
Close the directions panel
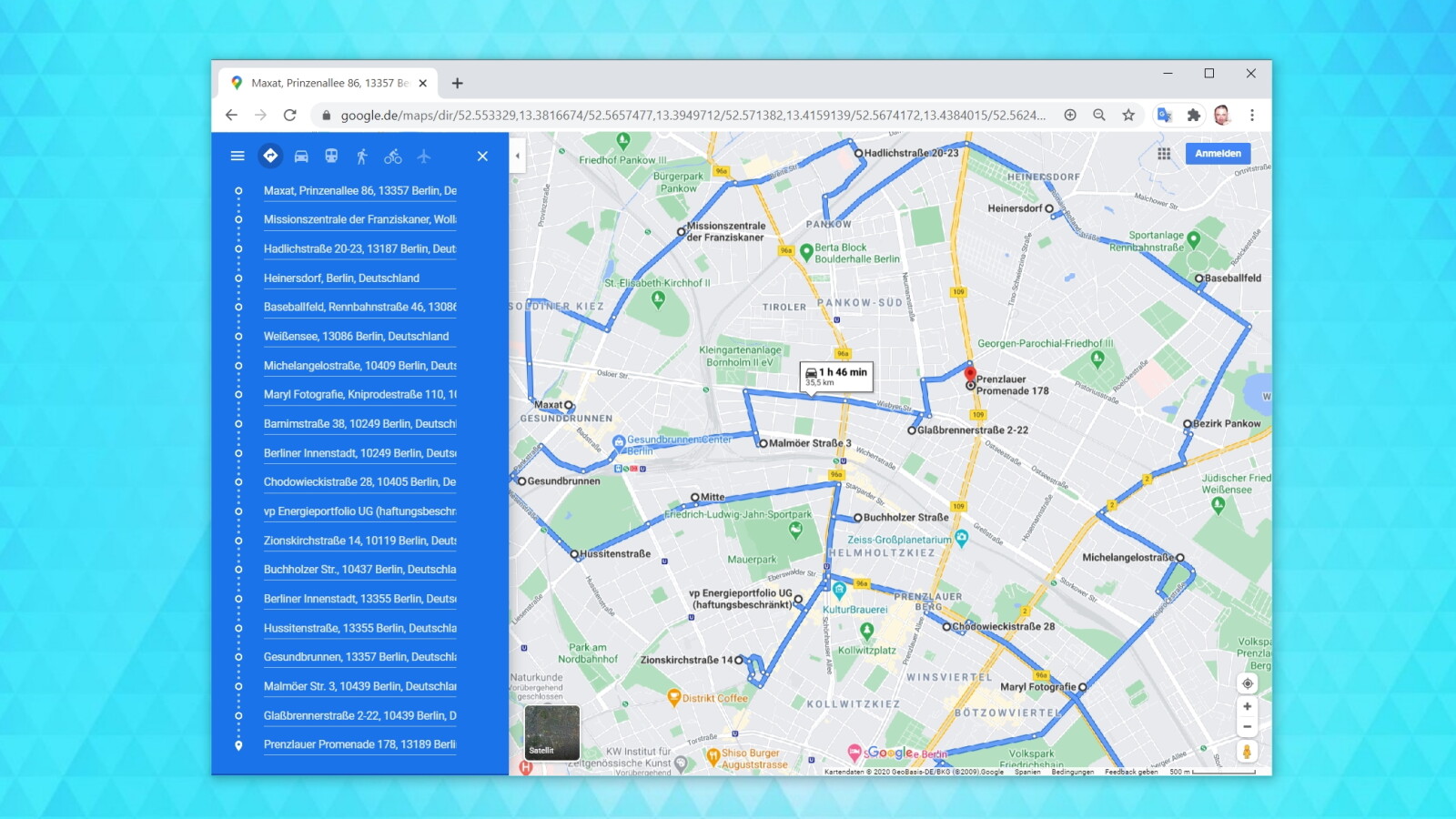(x=482, y=157)
